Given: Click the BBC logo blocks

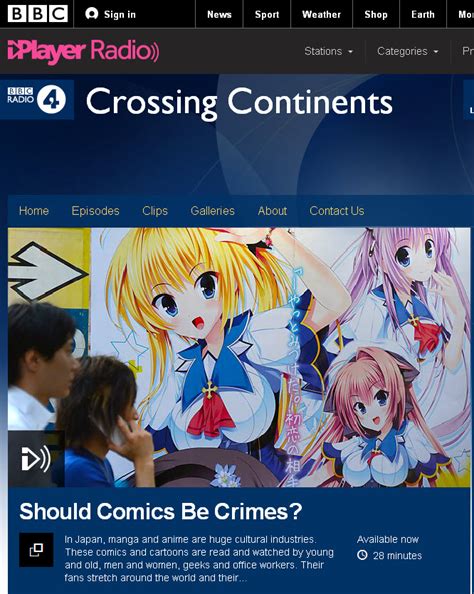Looking at the screenshot, I should click(x=38, y=14).
